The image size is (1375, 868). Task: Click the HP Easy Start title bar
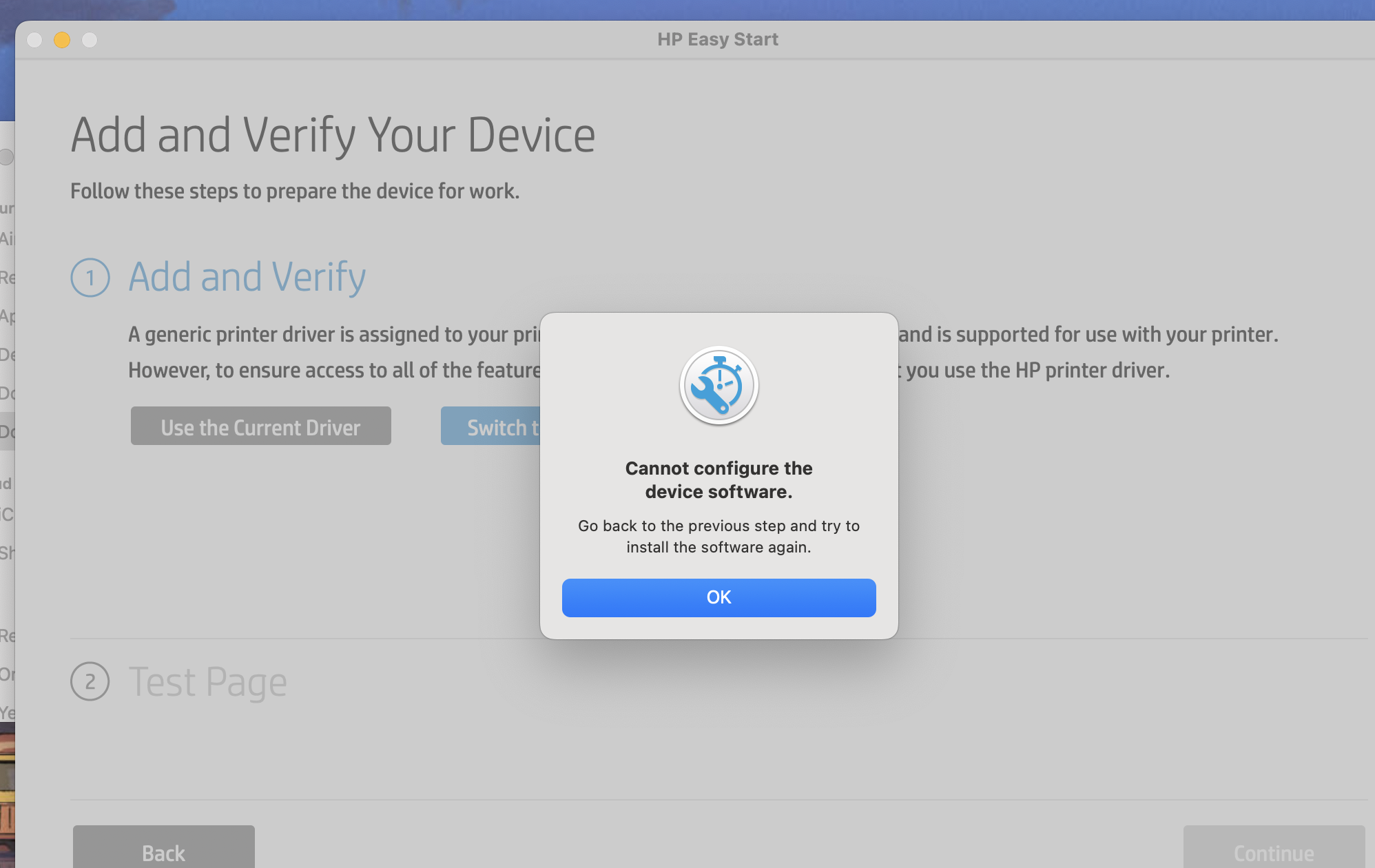pos(717,39)
